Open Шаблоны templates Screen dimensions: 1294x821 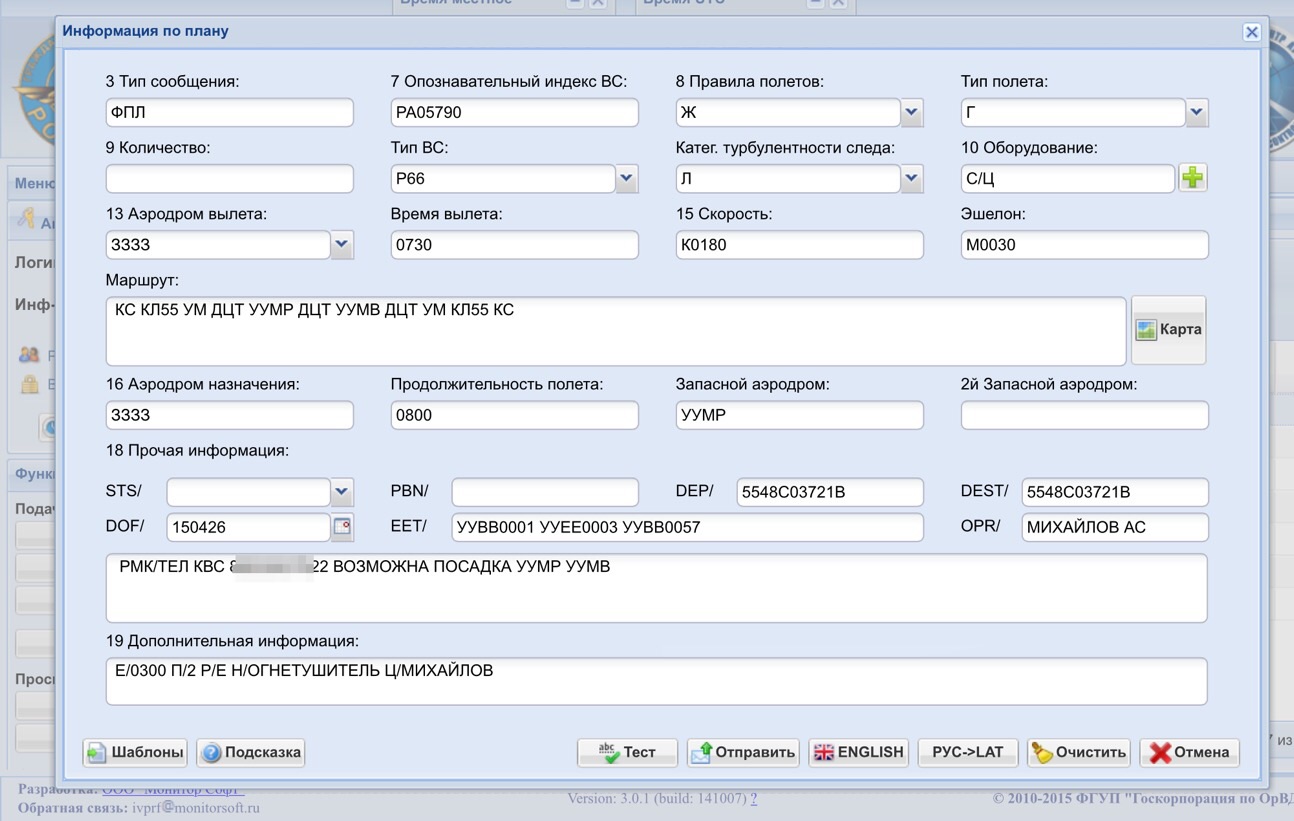click(x=136, y=753)
